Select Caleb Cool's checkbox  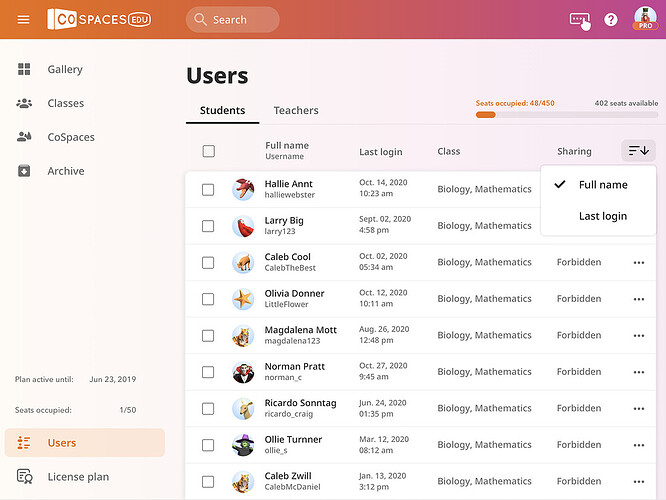click(208, 263)
